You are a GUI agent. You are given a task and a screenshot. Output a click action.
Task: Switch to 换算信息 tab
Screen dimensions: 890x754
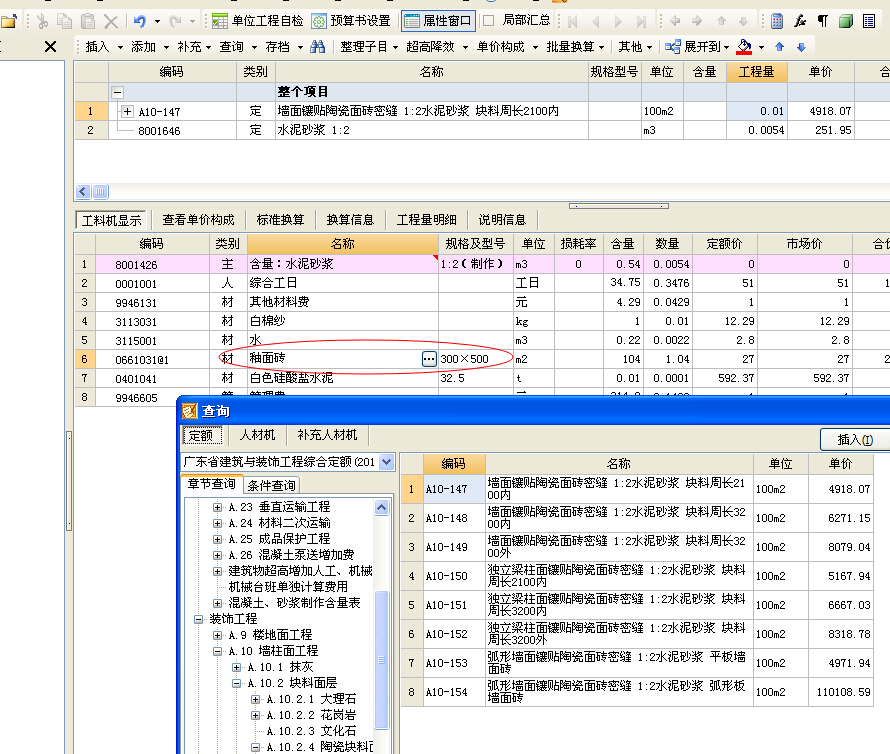click(x=350, y=220)
